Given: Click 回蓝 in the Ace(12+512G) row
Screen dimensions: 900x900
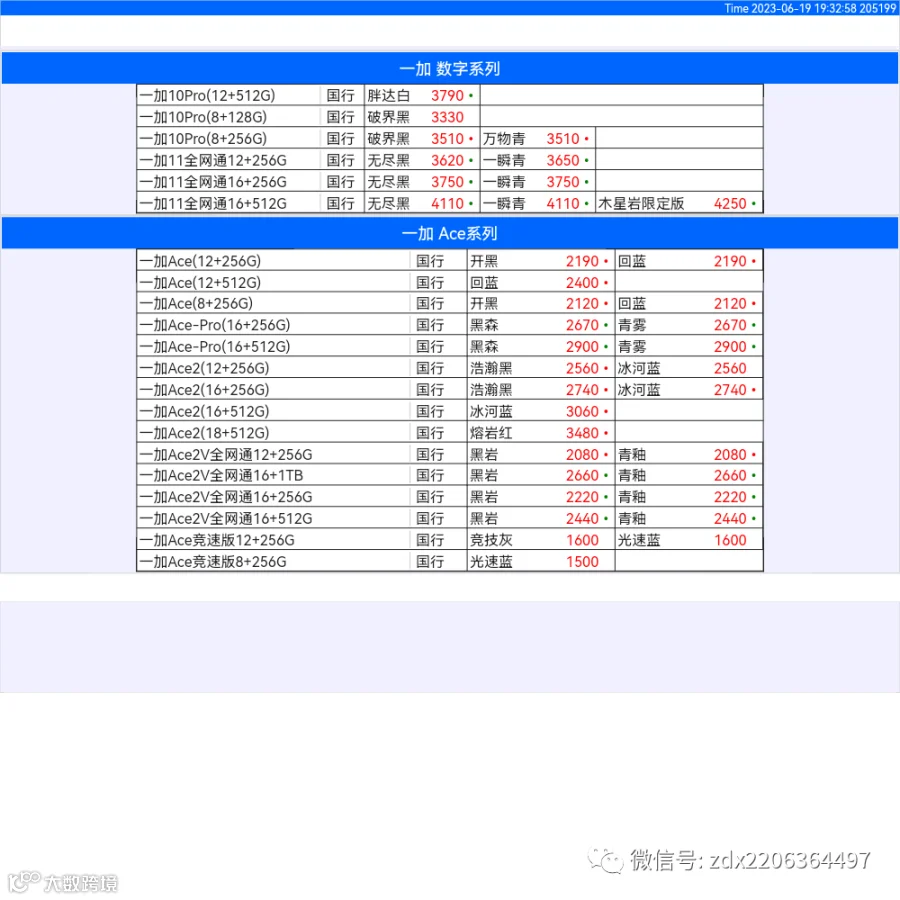Looking at the screenshot, I should pyautogui.click(x=484, y=282).
